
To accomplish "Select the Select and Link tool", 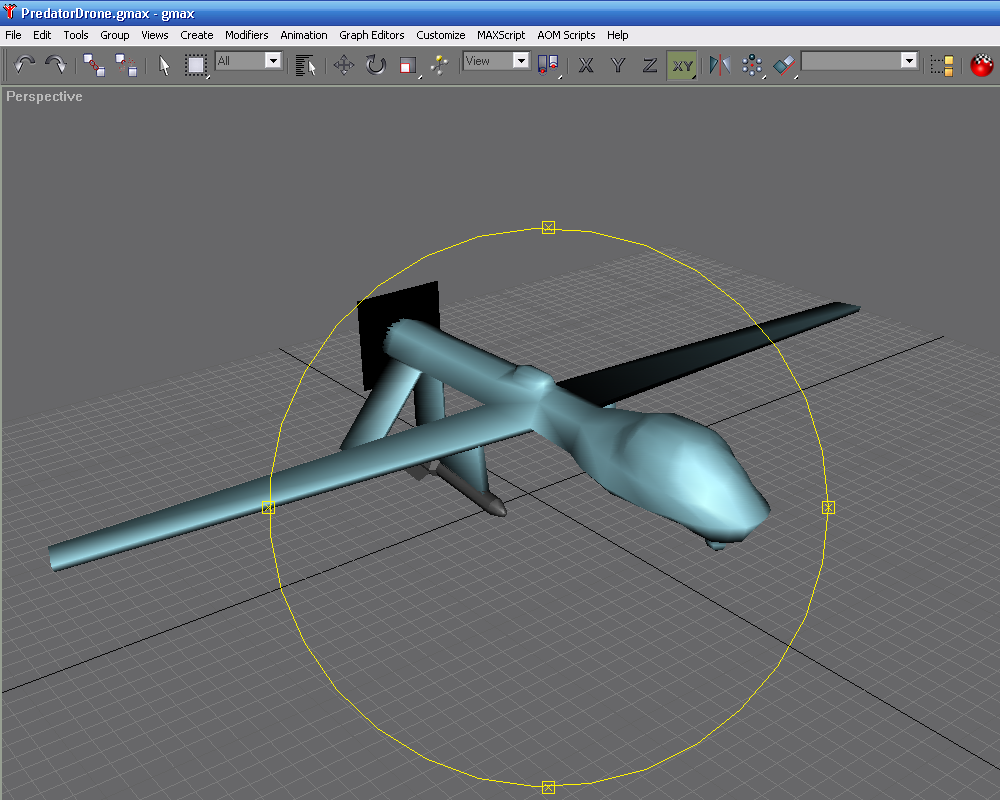I will pyautogui.click(x=94, y=64).
